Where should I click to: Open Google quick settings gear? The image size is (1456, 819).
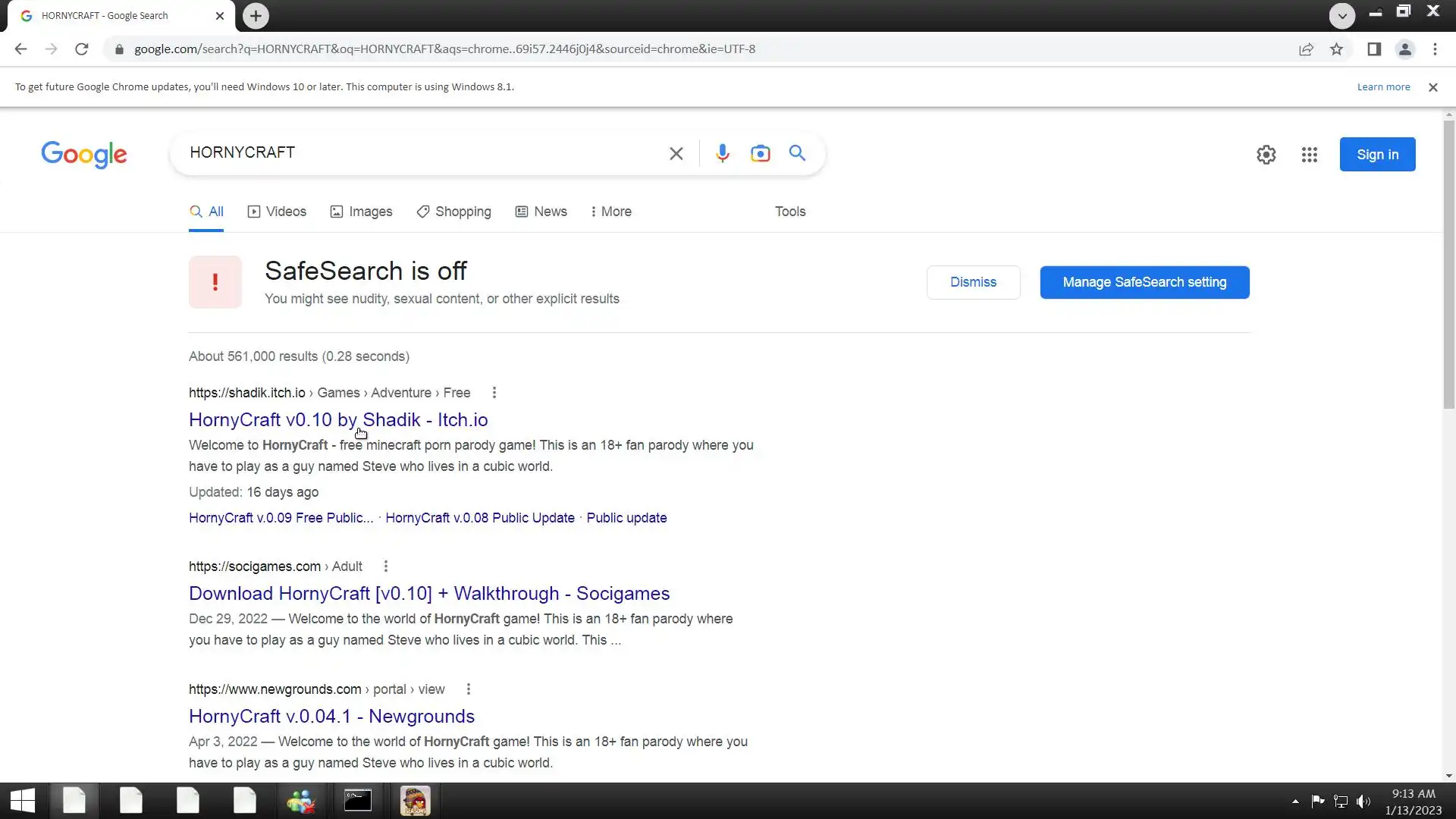pos(1266,155)
